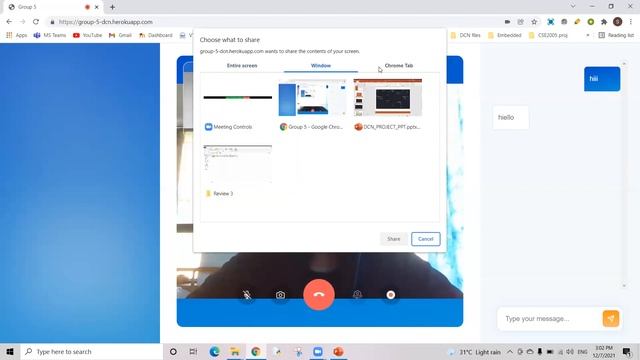Viewport: 640px width, 360px height.
Task: Click the share page icon in address bar
Action: click(x=520, y=22)
